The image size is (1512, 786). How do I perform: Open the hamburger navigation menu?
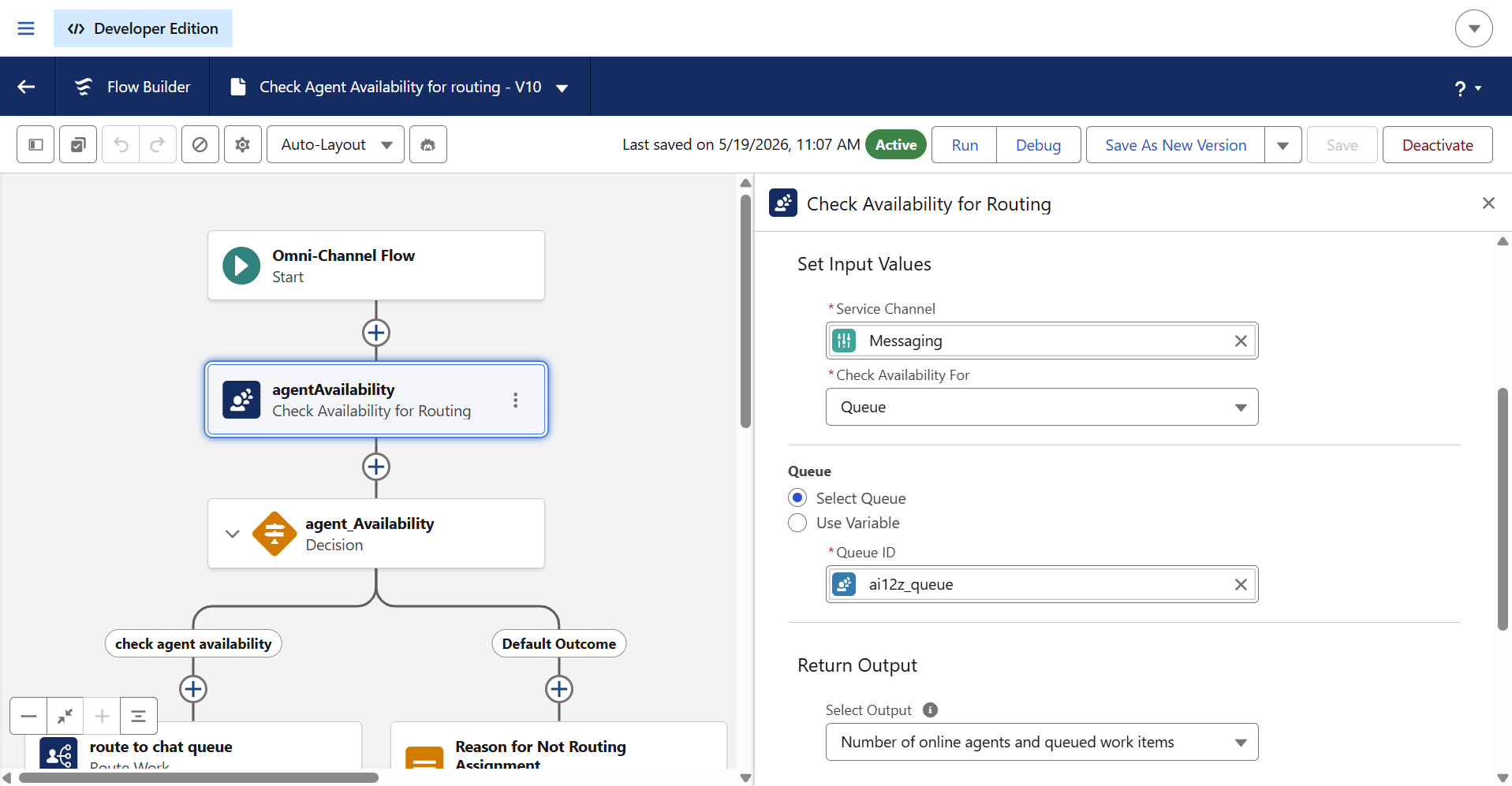pos(26,28)
